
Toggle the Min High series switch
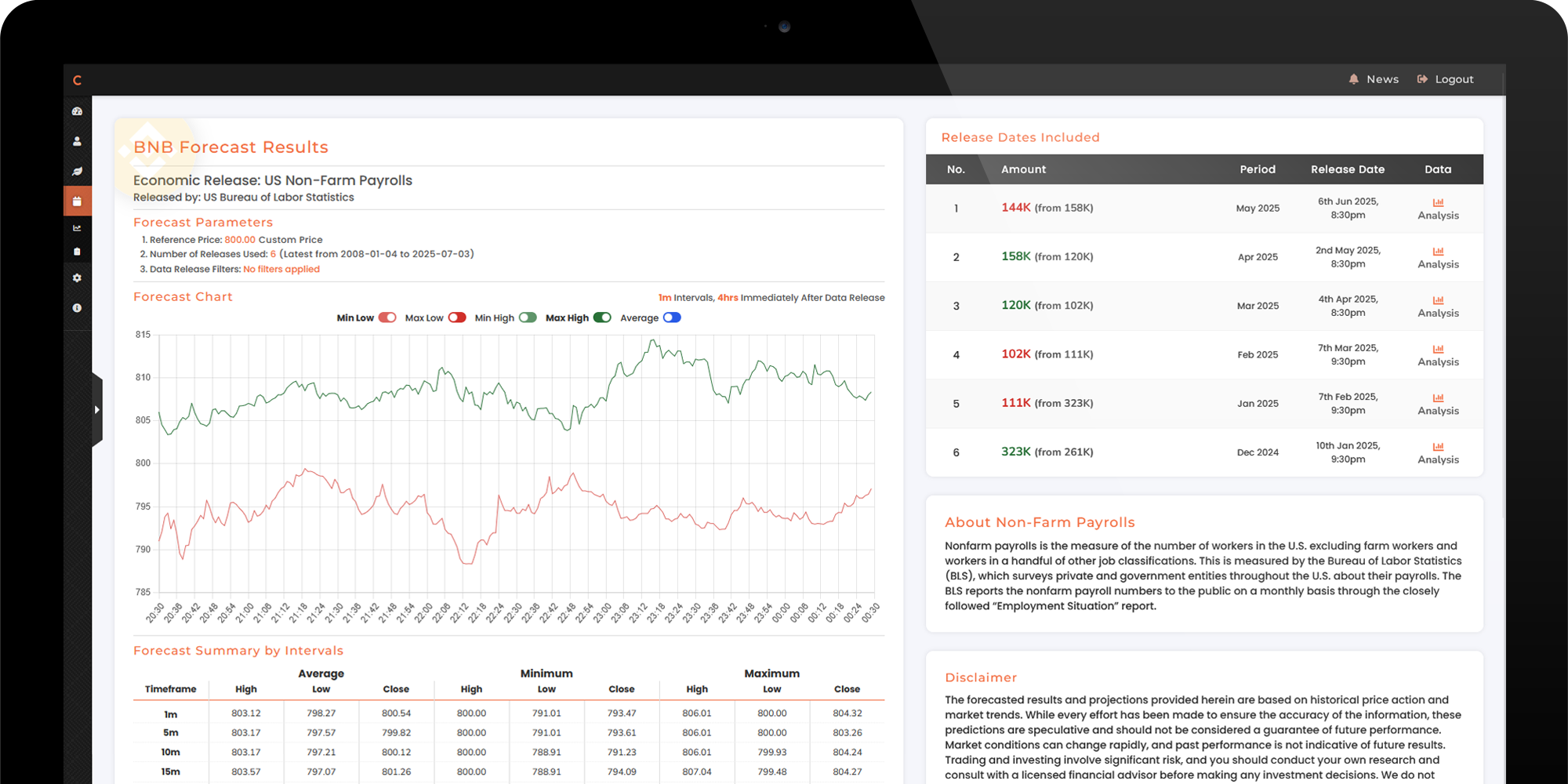[x=528, y=318]
